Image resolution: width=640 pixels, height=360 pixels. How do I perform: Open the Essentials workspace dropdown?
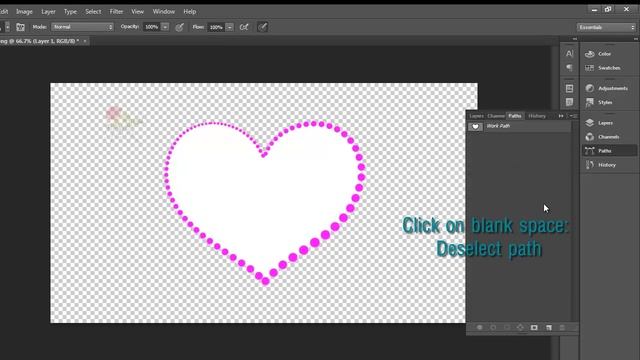tap(606, 27)
